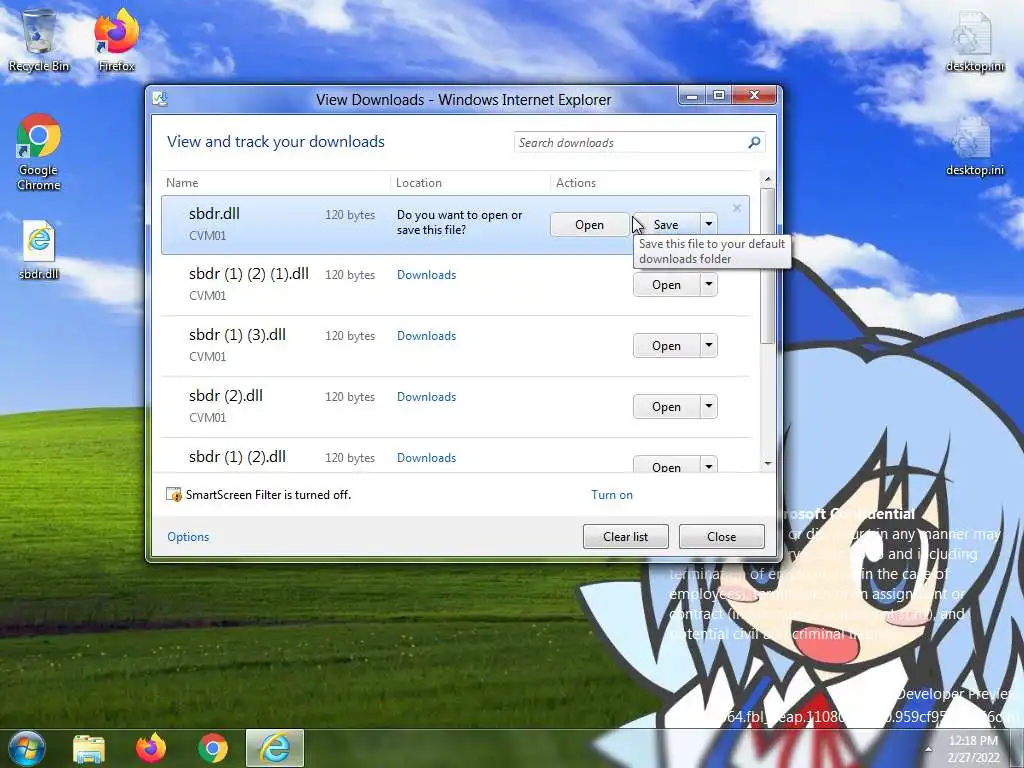This screenshot has width=1024, height=768.
Task: Open sbdr (1) (3).dll file
Action: coord(666,345)
